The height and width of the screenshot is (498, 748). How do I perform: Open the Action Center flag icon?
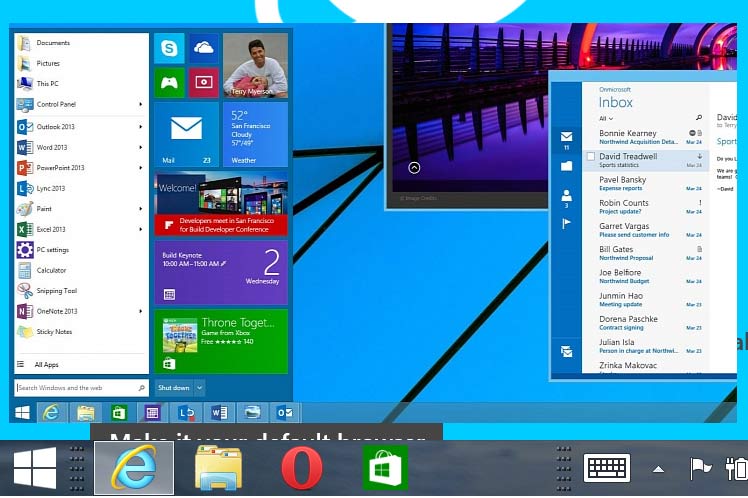[700, 468]
